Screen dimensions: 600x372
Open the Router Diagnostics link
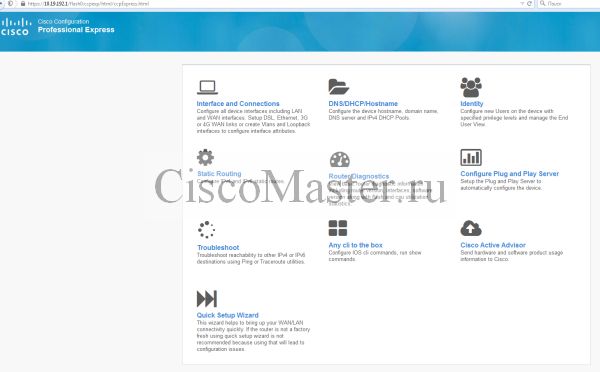coord(359,176)
